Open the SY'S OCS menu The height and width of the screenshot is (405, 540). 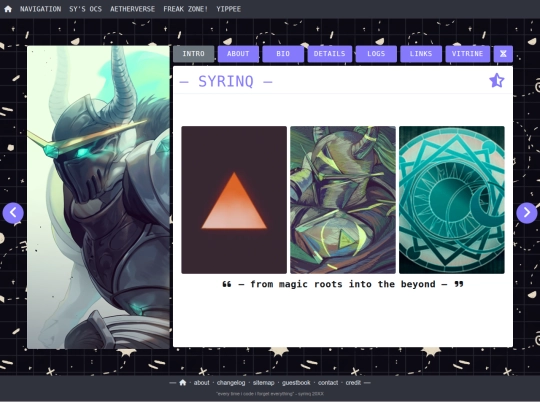(x=85, y=9)
